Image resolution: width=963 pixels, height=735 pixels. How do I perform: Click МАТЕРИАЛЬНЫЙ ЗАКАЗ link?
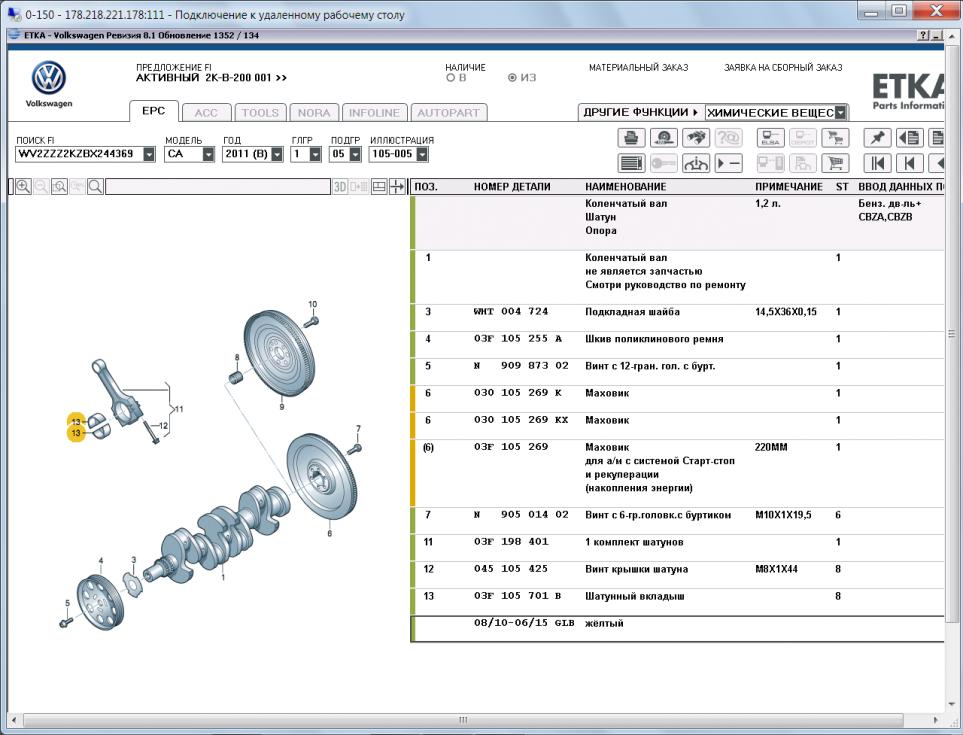click(638, 68)
